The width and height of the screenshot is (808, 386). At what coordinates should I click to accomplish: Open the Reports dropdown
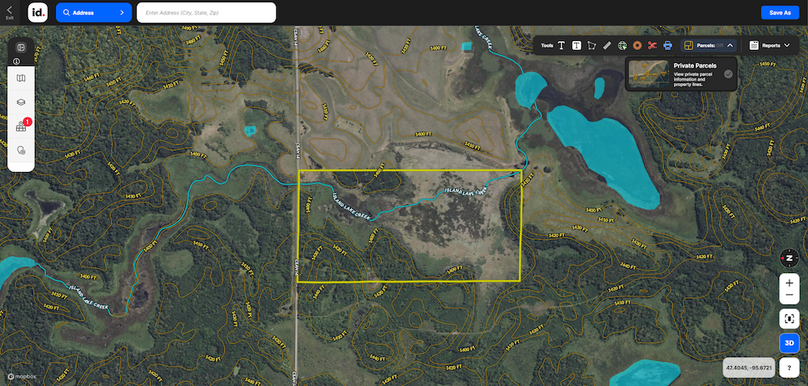770,45
